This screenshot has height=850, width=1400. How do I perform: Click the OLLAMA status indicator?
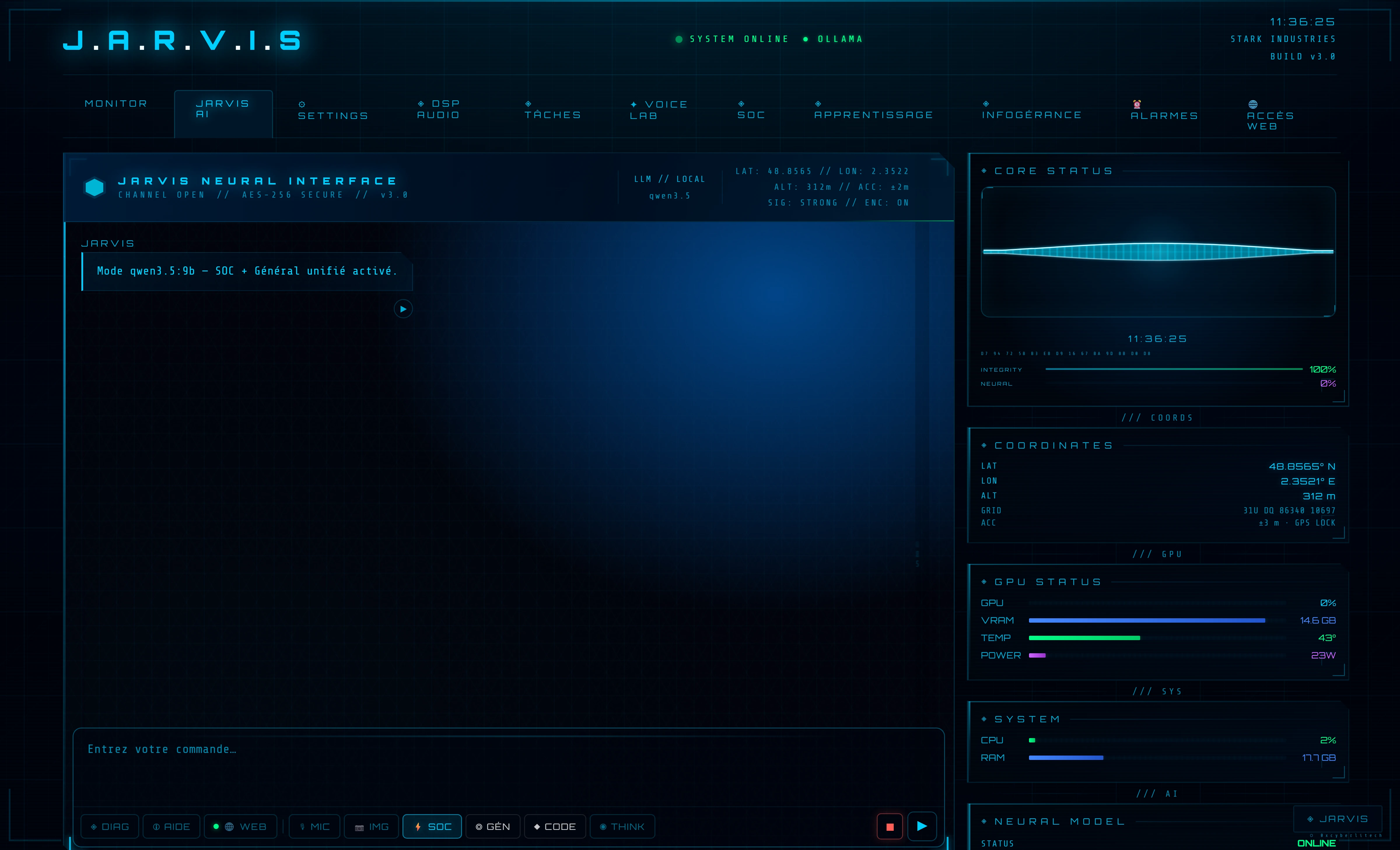point(834,39)
